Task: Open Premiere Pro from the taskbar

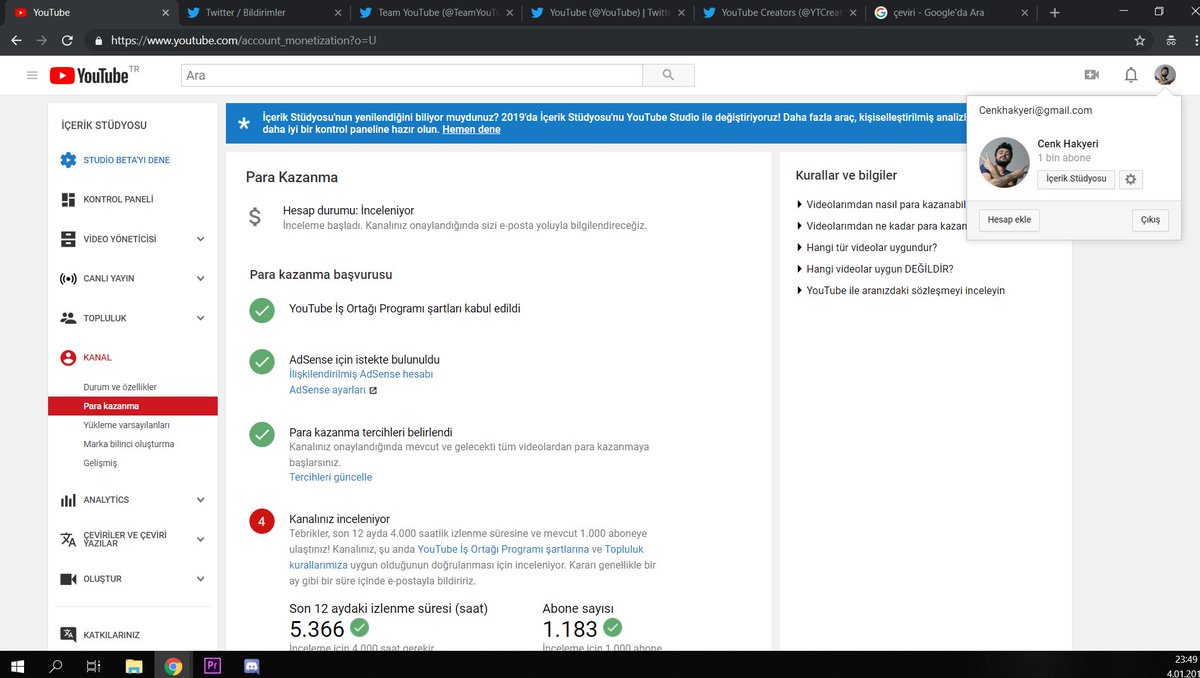Action: 211,666
